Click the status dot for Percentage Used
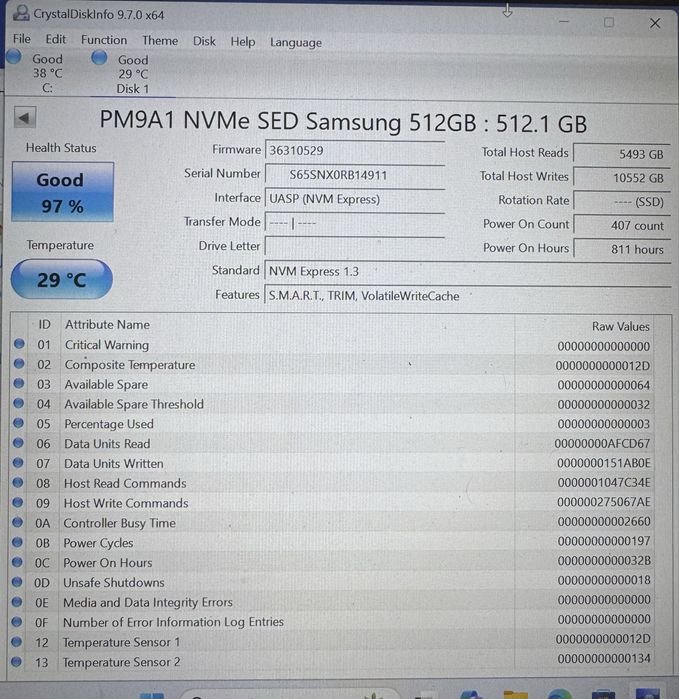Image resolution: width=679 pixels, height=699 pixels. [18, 423]
